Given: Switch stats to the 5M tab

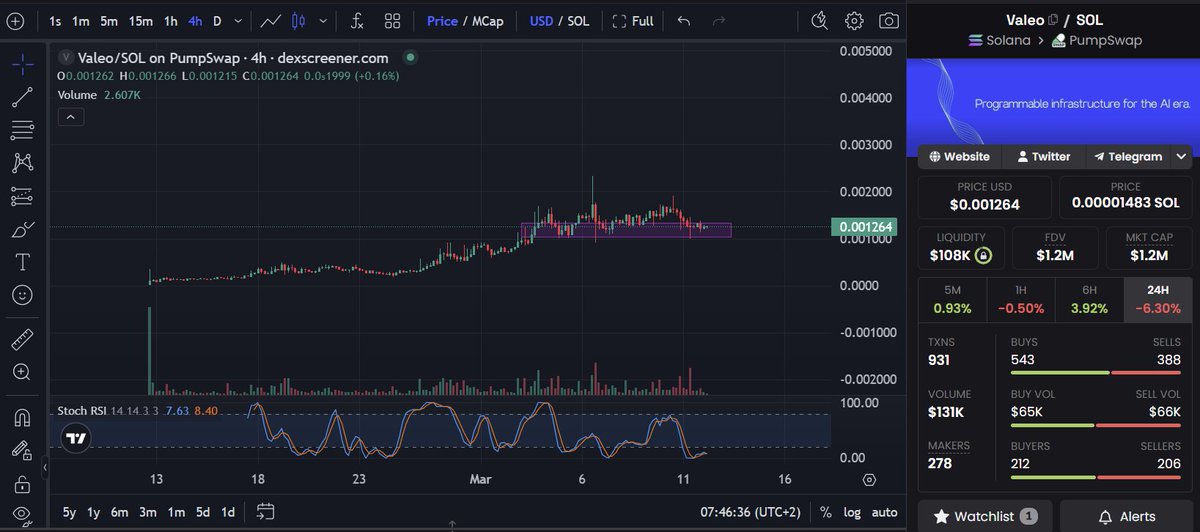Looking at the screenshot, I should [952, 300].
